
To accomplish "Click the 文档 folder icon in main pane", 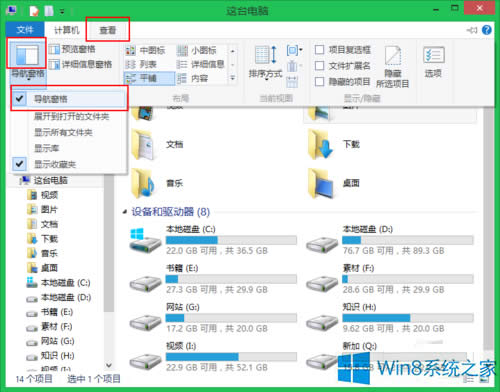I will pos(143,145).
